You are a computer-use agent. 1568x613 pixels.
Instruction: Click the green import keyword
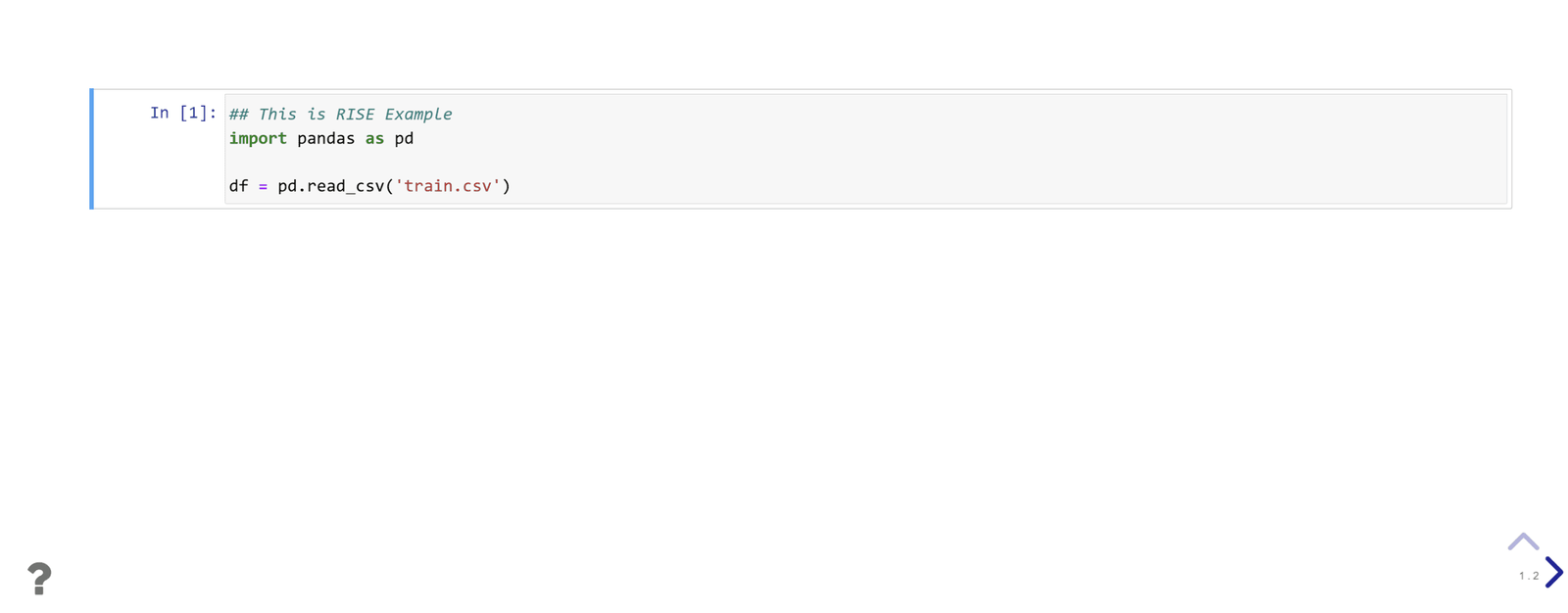[258, 138]
